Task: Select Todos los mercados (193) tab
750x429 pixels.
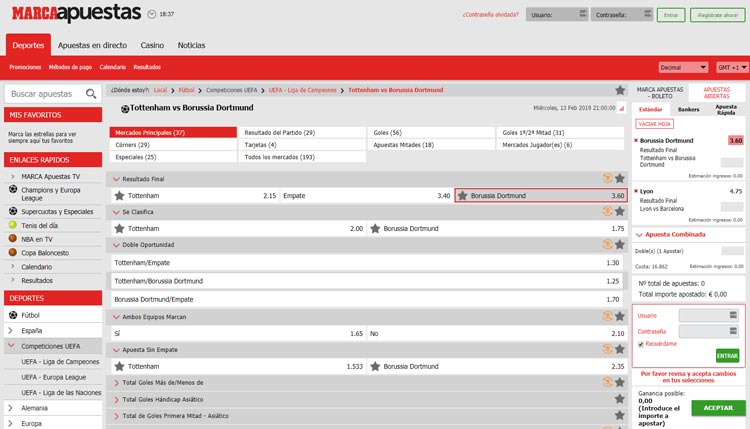Action: click(x=302, y=157)
